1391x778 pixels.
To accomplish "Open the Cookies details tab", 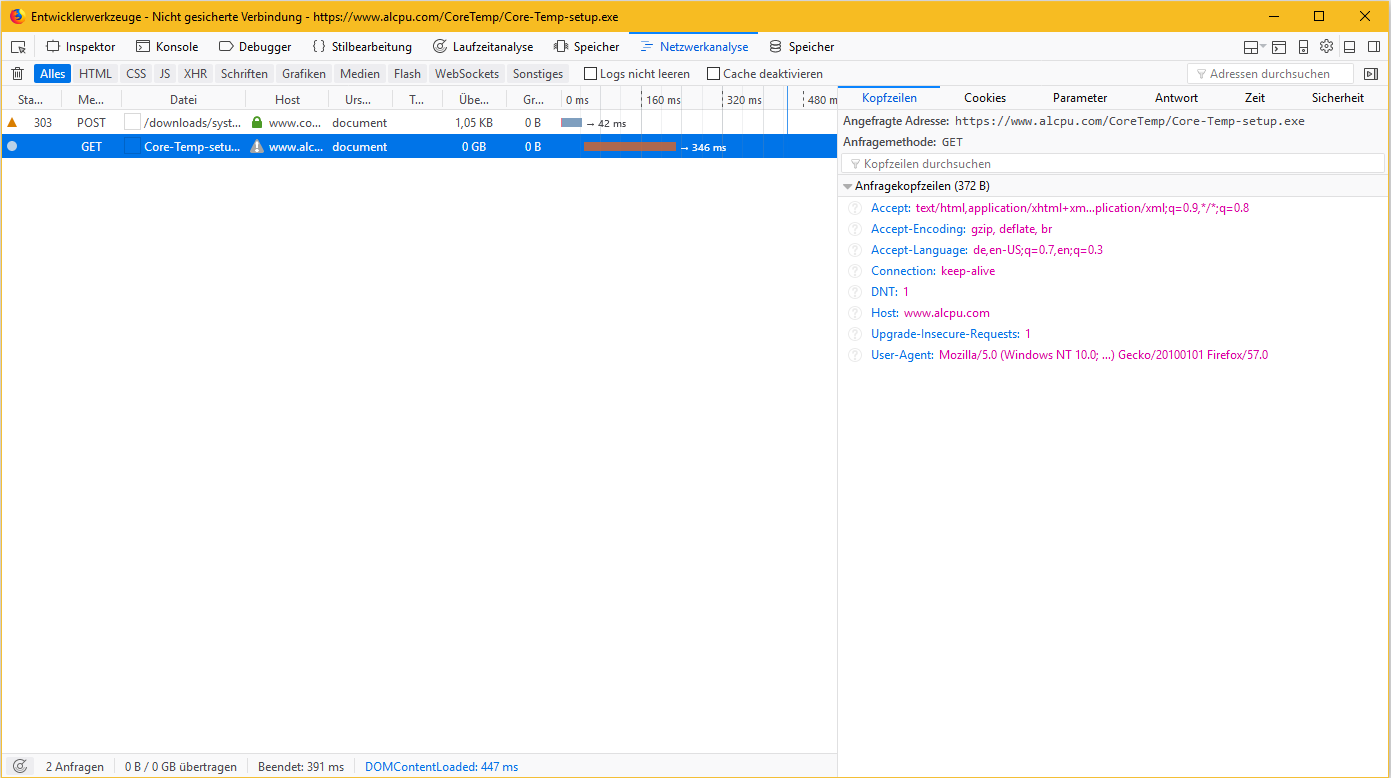I will pos(985,98).
